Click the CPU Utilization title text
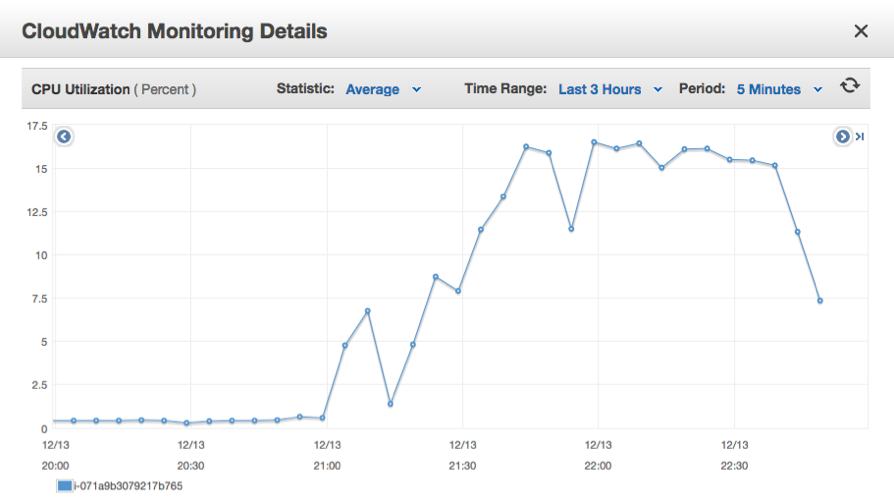Image resolution: width=894 pixels, height=502 pixels. pyautogui.click(x=80, y=90)
